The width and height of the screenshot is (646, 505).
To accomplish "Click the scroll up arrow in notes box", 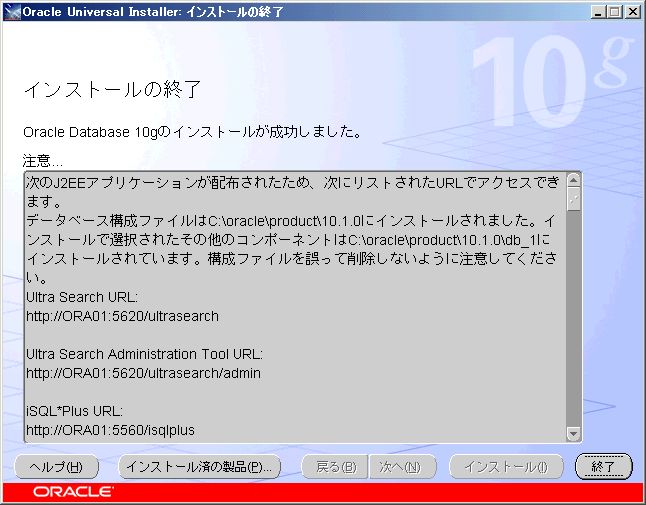I will (573, 180).
